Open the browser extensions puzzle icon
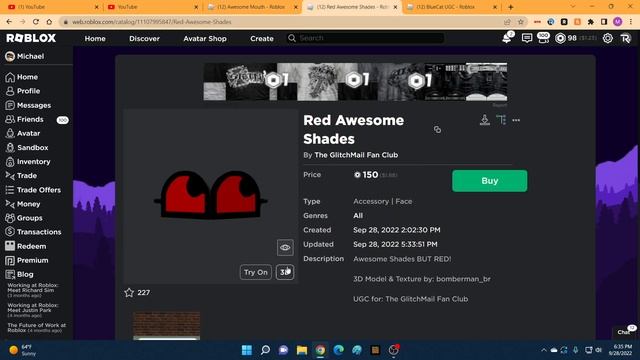Image resolution: width=640 pixels, height=360 pixels. click(591, 22)
